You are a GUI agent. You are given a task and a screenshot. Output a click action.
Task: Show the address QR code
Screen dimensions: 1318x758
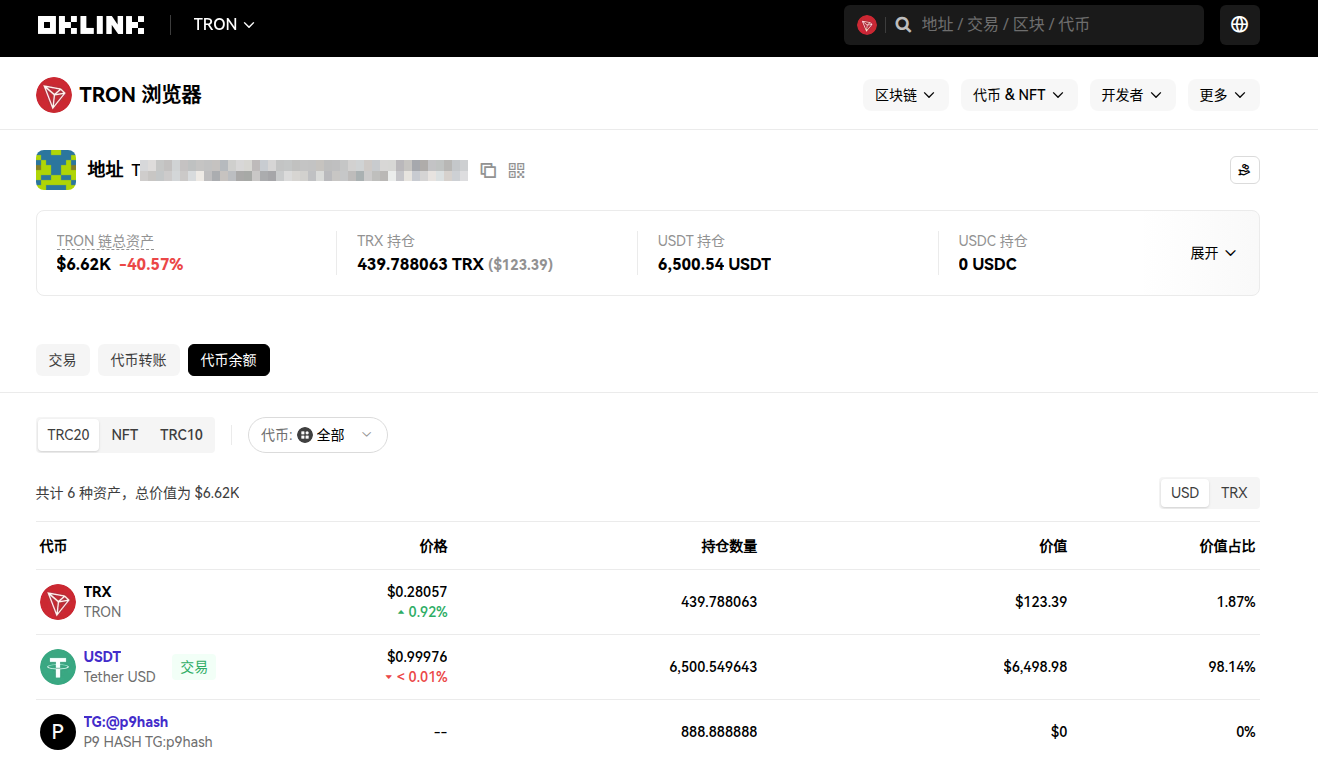point(516,170)
